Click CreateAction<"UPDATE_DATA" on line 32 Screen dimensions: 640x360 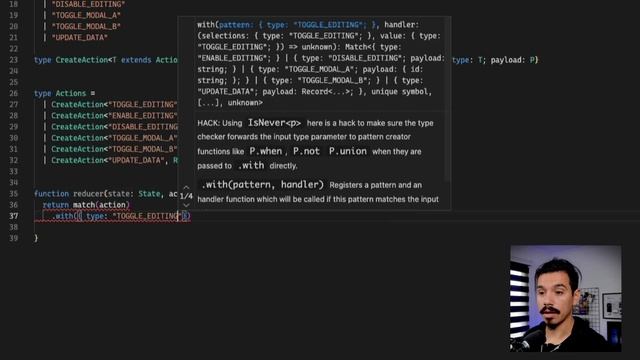(108, 160)
